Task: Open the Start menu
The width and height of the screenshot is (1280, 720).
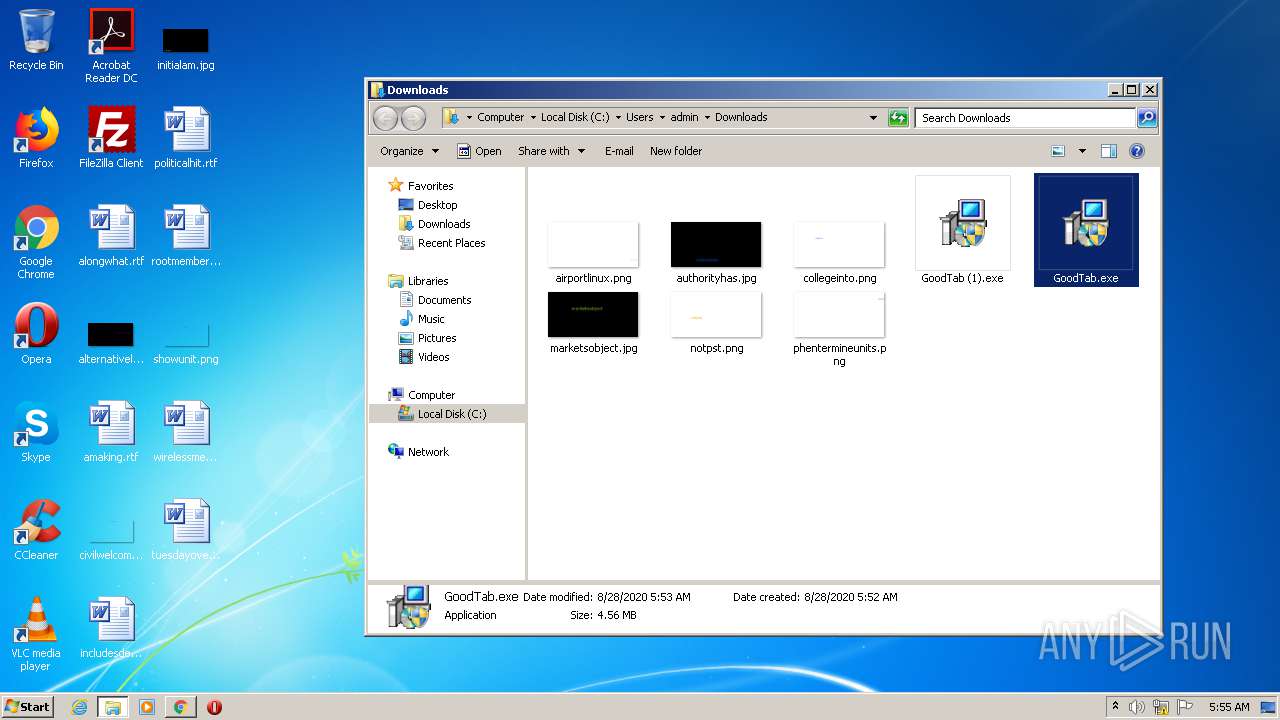Action: pyautogui.click(x=27, y=707)
